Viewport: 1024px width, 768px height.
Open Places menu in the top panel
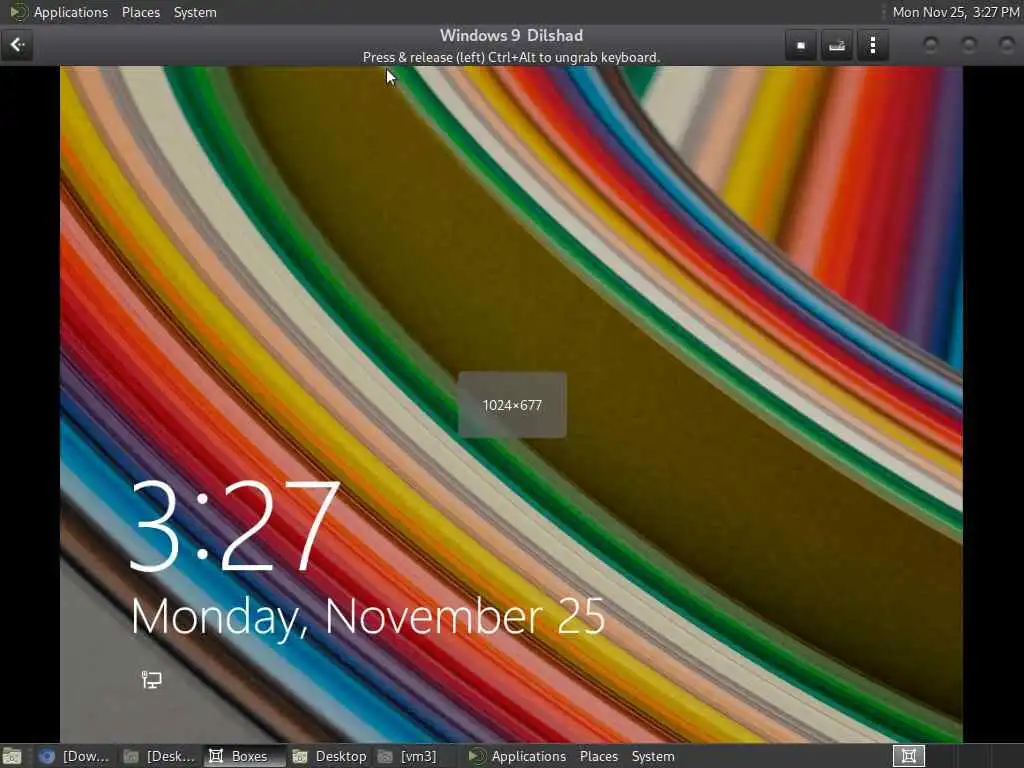tap(140, 12)
